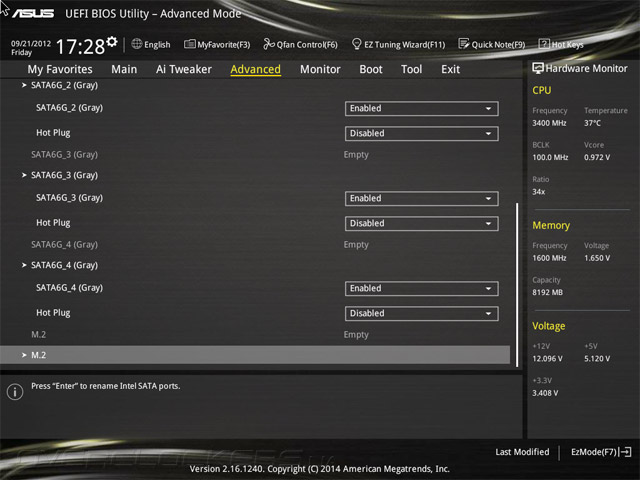Click the globe language icon
Screen dimensions: 640x480
137,44
